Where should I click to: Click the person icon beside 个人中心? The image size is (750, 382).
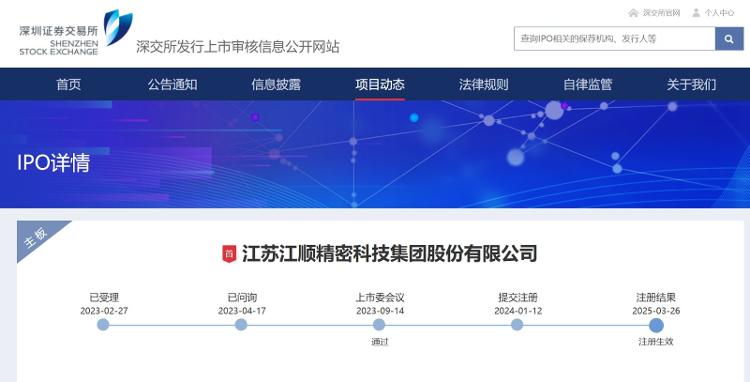[696, 13]
